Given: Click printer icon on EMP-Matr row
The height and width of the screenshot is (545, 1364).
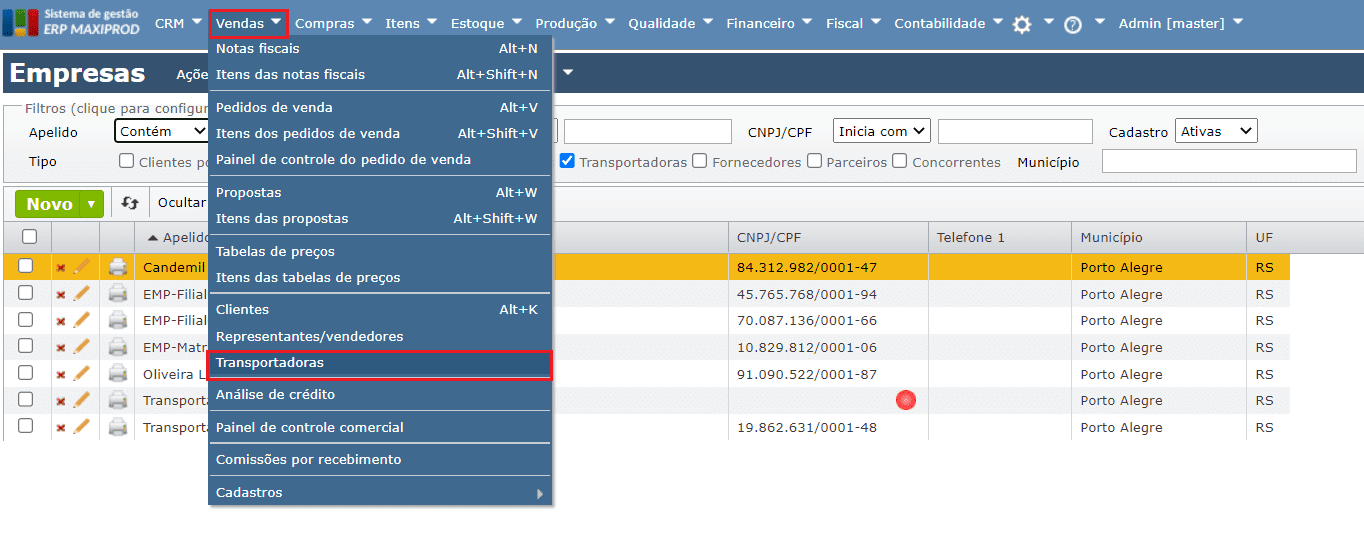Looking at the screenshot, I should pos(118,347).
